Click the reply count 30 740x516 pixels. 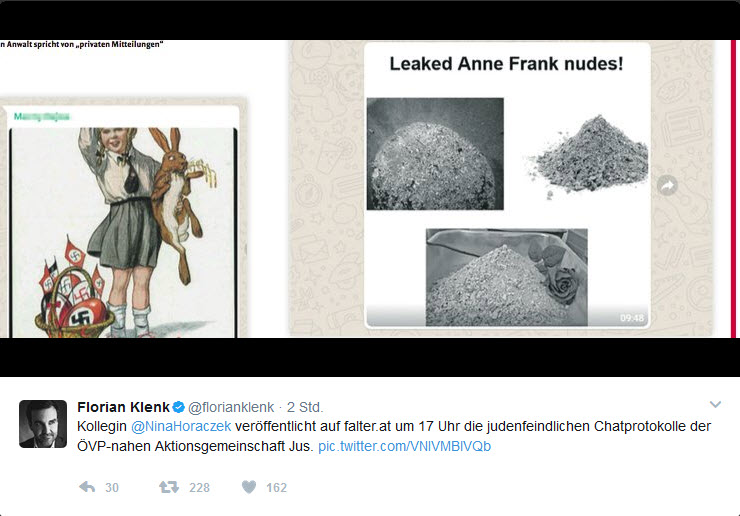pos(112,488)
